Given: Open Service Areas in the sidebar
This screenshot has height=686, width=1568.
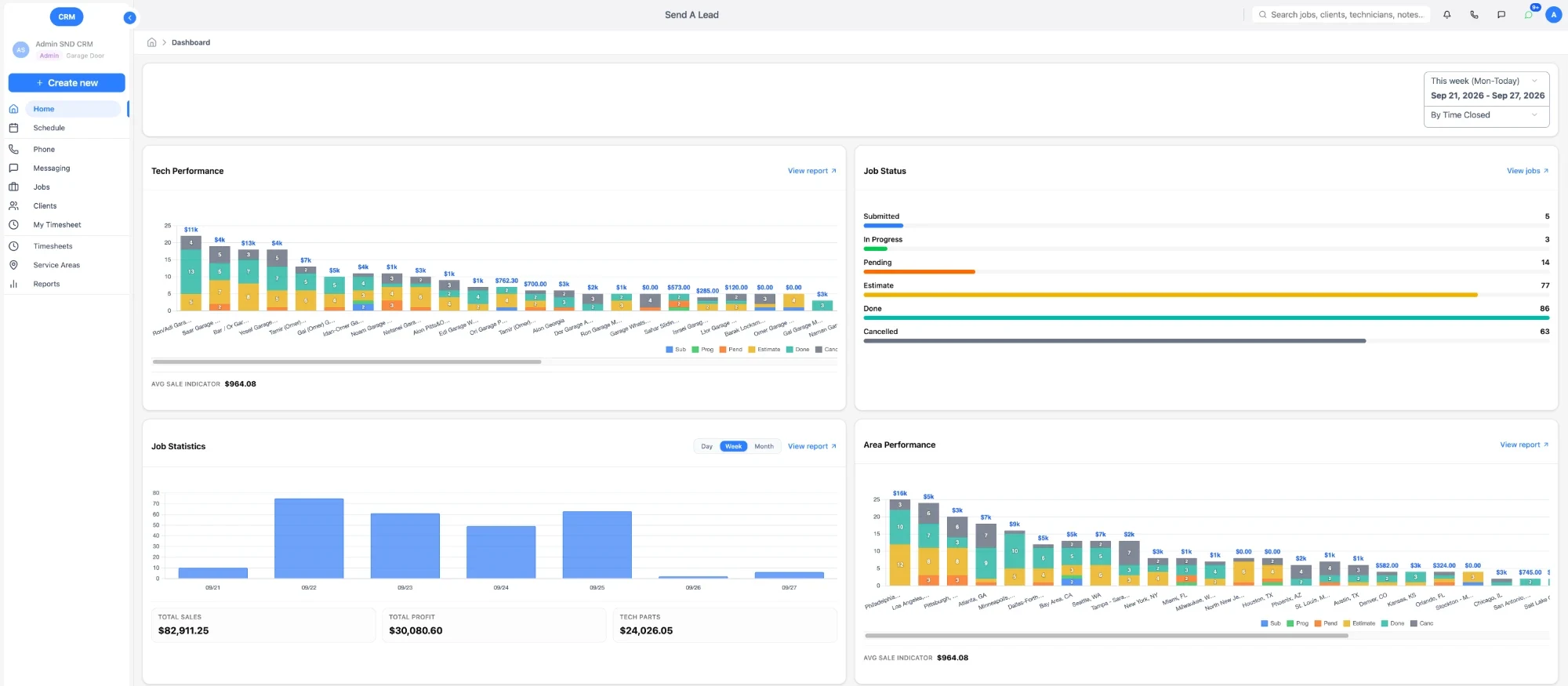Looking at the screenshot, I should (x=56, y=265).
